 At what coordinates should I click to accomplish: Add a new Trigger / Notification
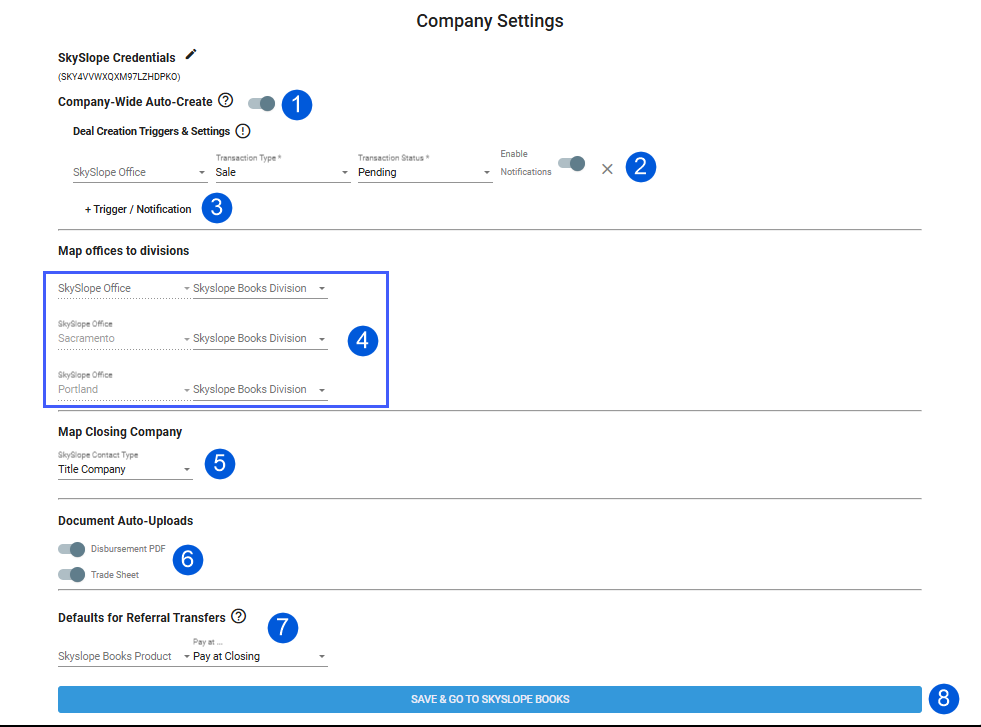click(x=138, y=209)
